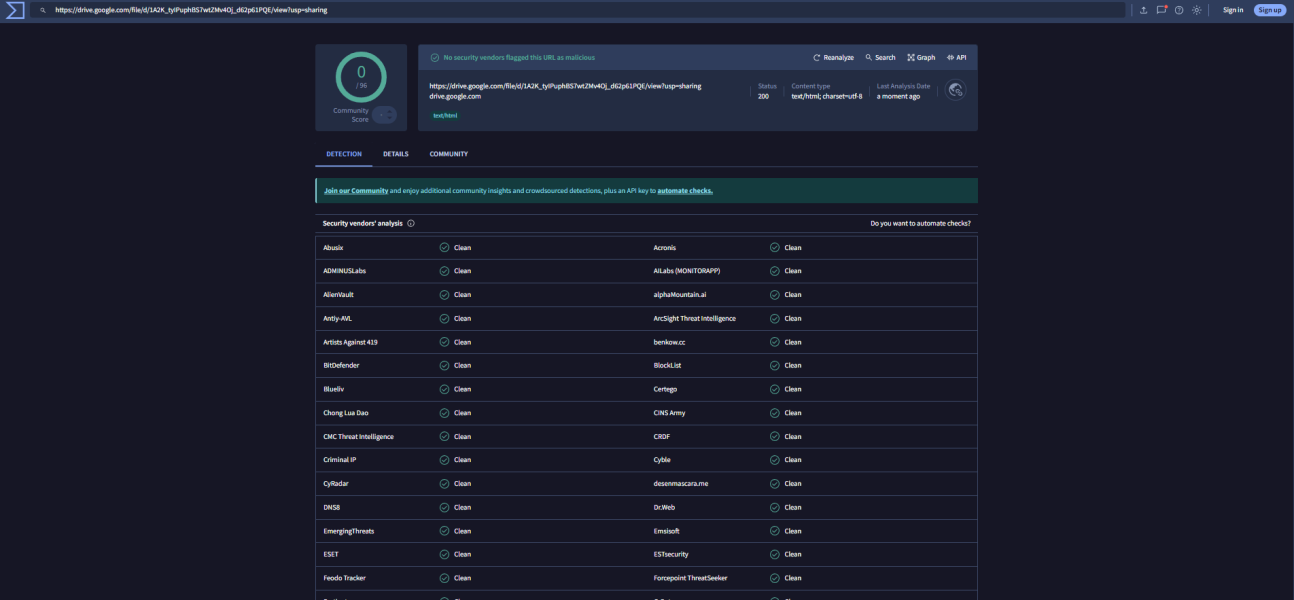The height and width of the screenshot is (600, 1294).
Task: Click the Security vendors' analysis info icon
Action: (x=411, y=224)
